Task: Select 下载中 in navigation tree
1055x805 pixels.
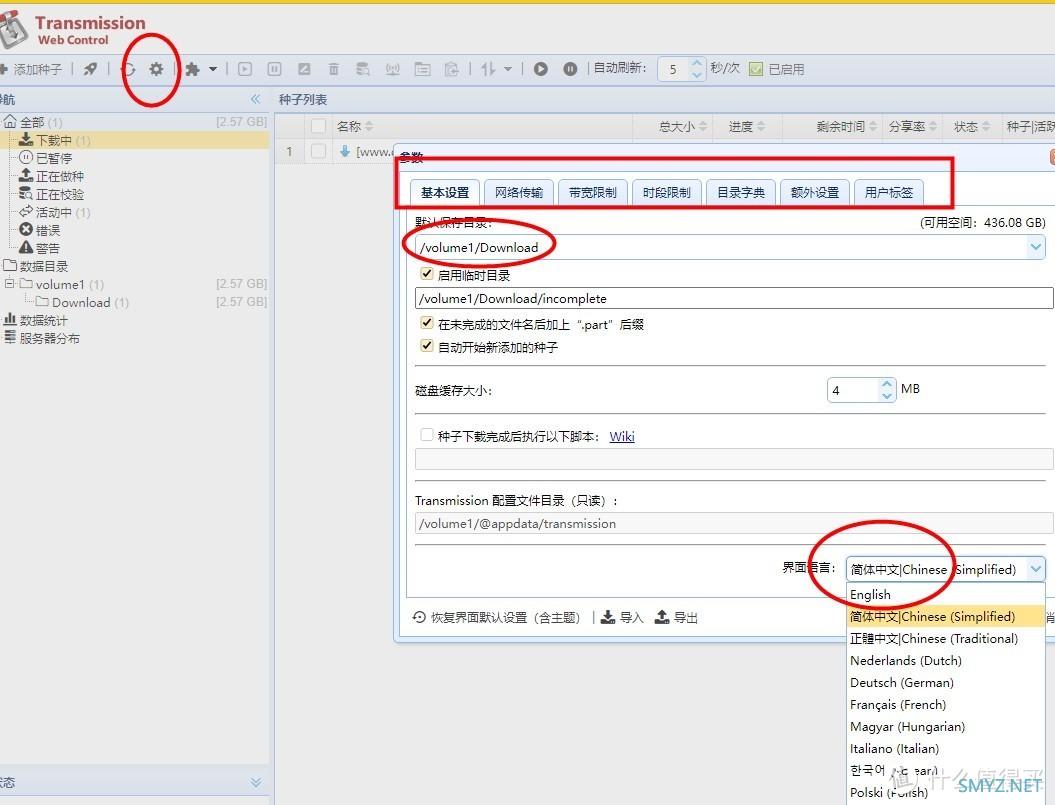Action: coord(54,140)
